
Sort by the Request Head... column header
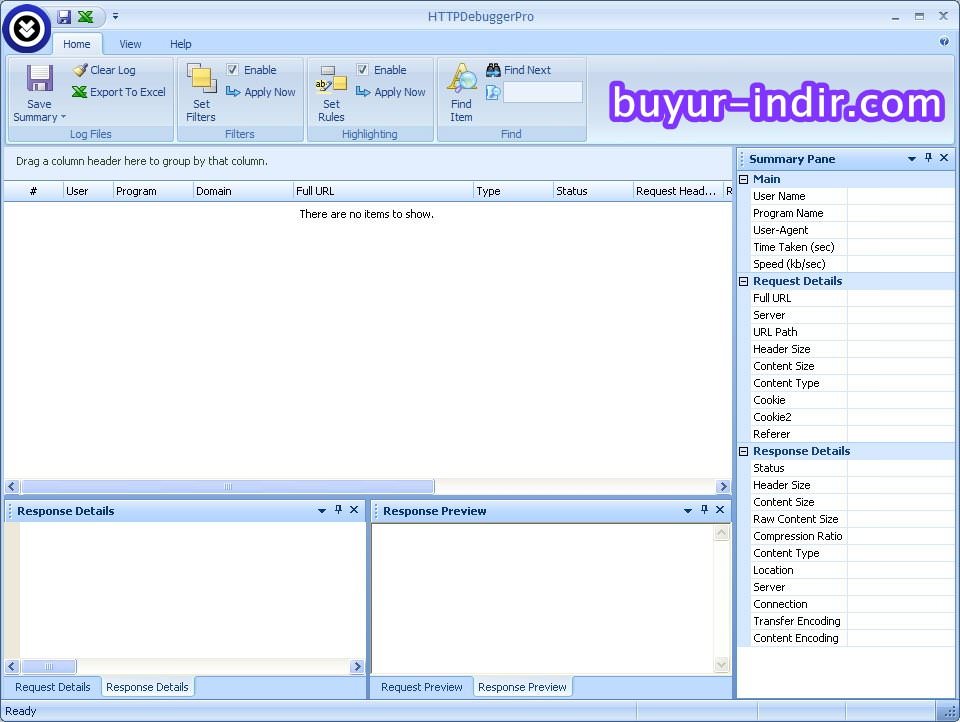pos(678,191)
